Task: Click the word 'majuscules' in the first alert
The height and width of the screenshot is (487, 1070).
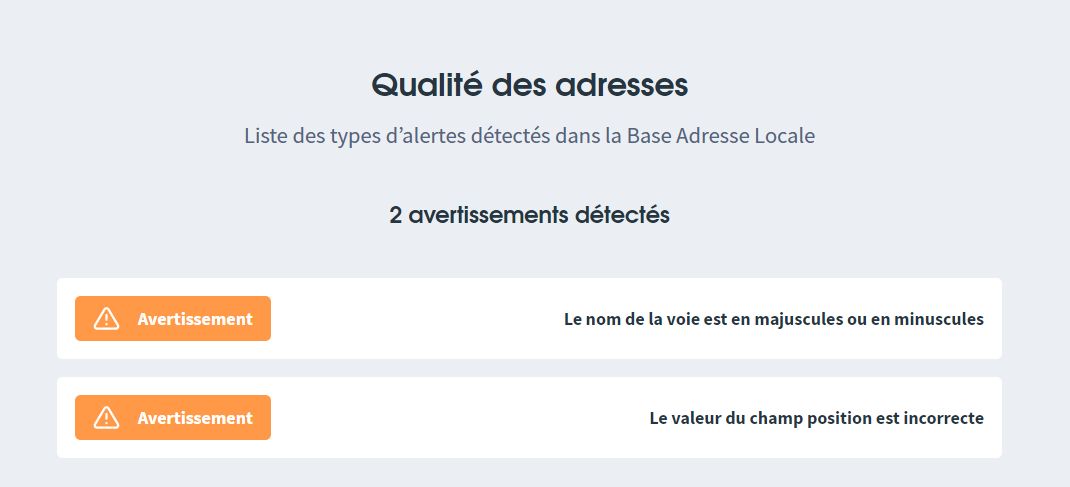Action: pyautogui.click(x=799, y=319)
